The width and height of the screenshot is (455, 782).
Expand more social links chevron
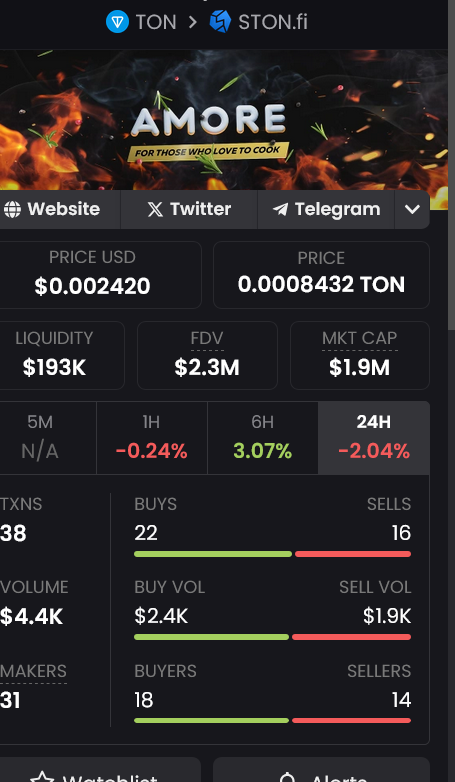412,209
